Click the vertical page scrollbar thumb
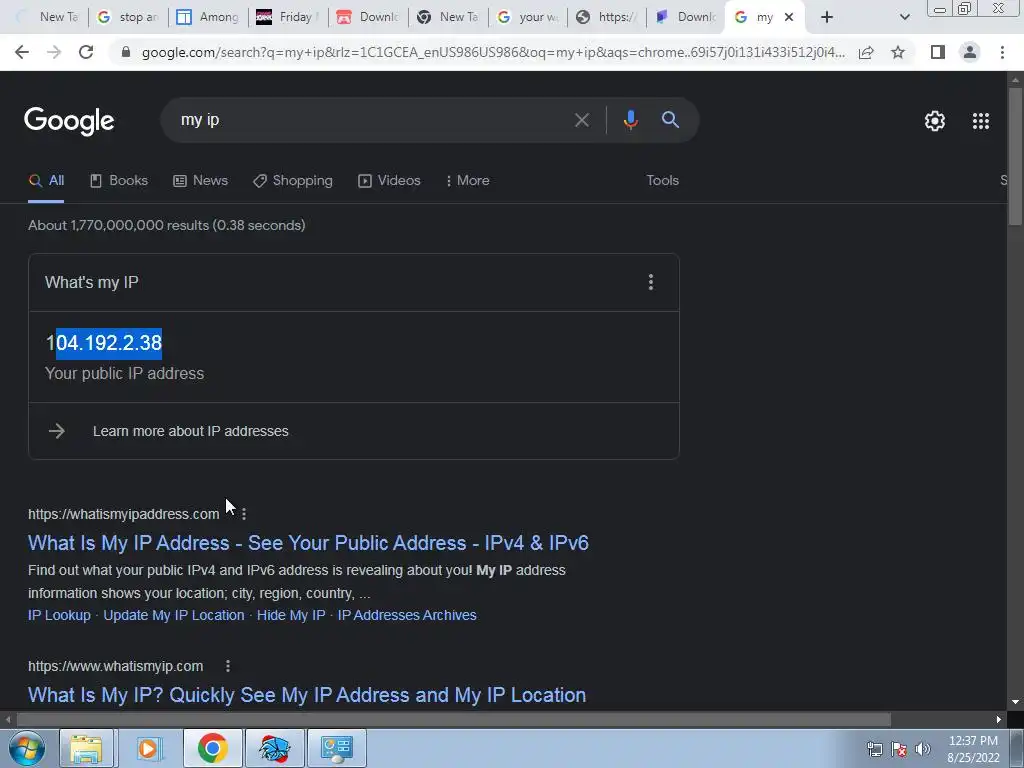This screenshot has width=1024, height=768. [1015, 157]
